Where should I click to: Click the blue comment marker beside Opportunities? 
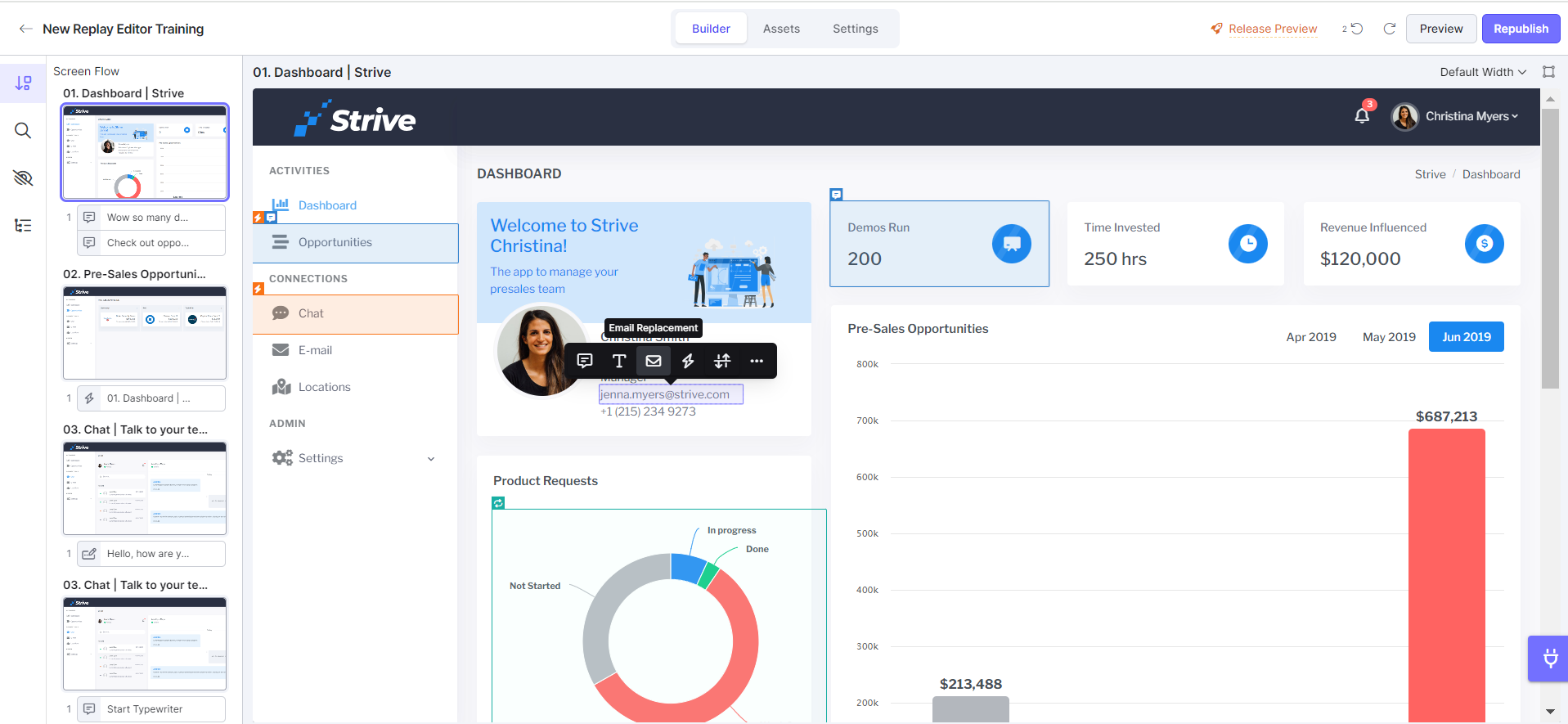tap(271, 218)
